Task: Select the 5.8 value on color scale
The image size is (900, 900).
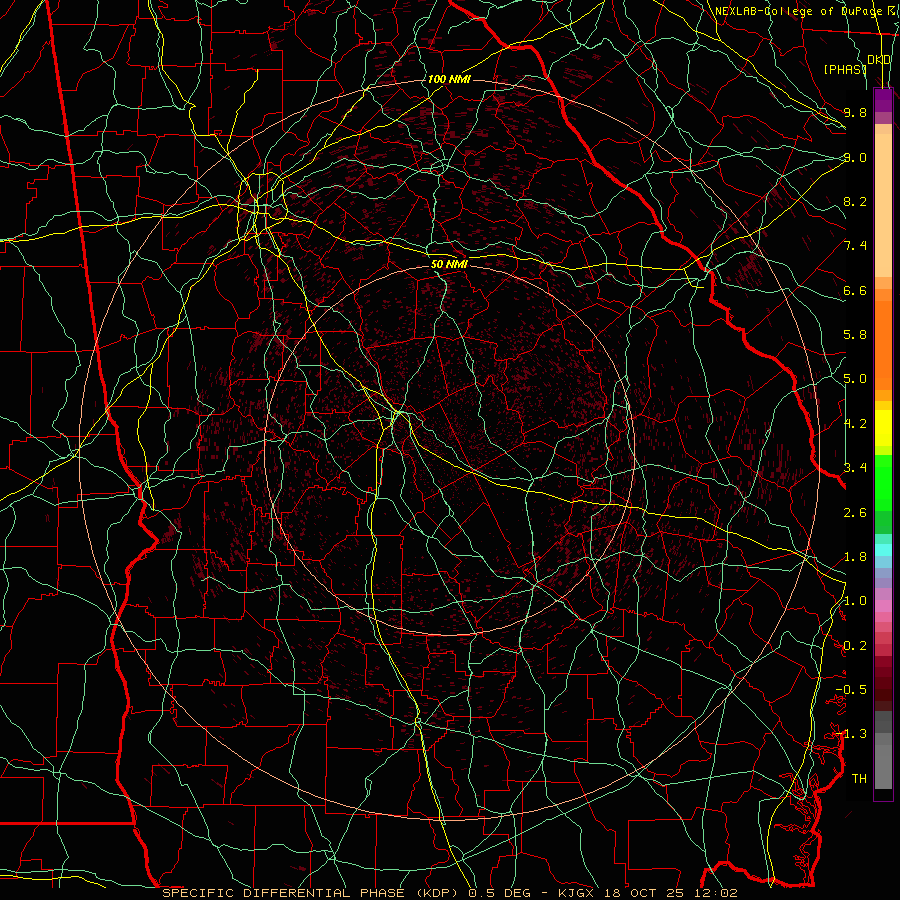Action: point(855,335)
